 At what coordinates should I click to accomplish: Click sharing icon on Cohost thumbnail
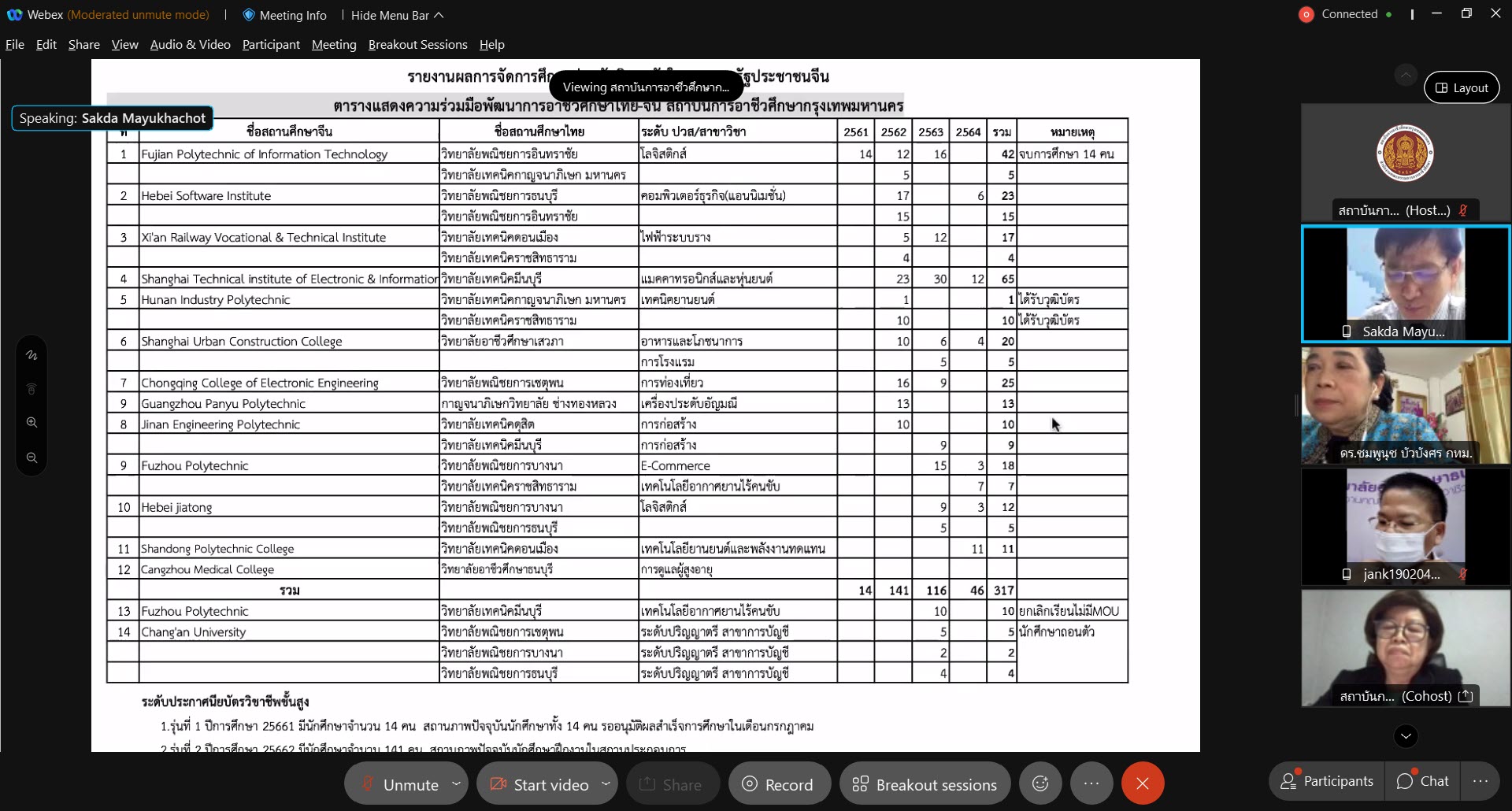point(1465,696)
